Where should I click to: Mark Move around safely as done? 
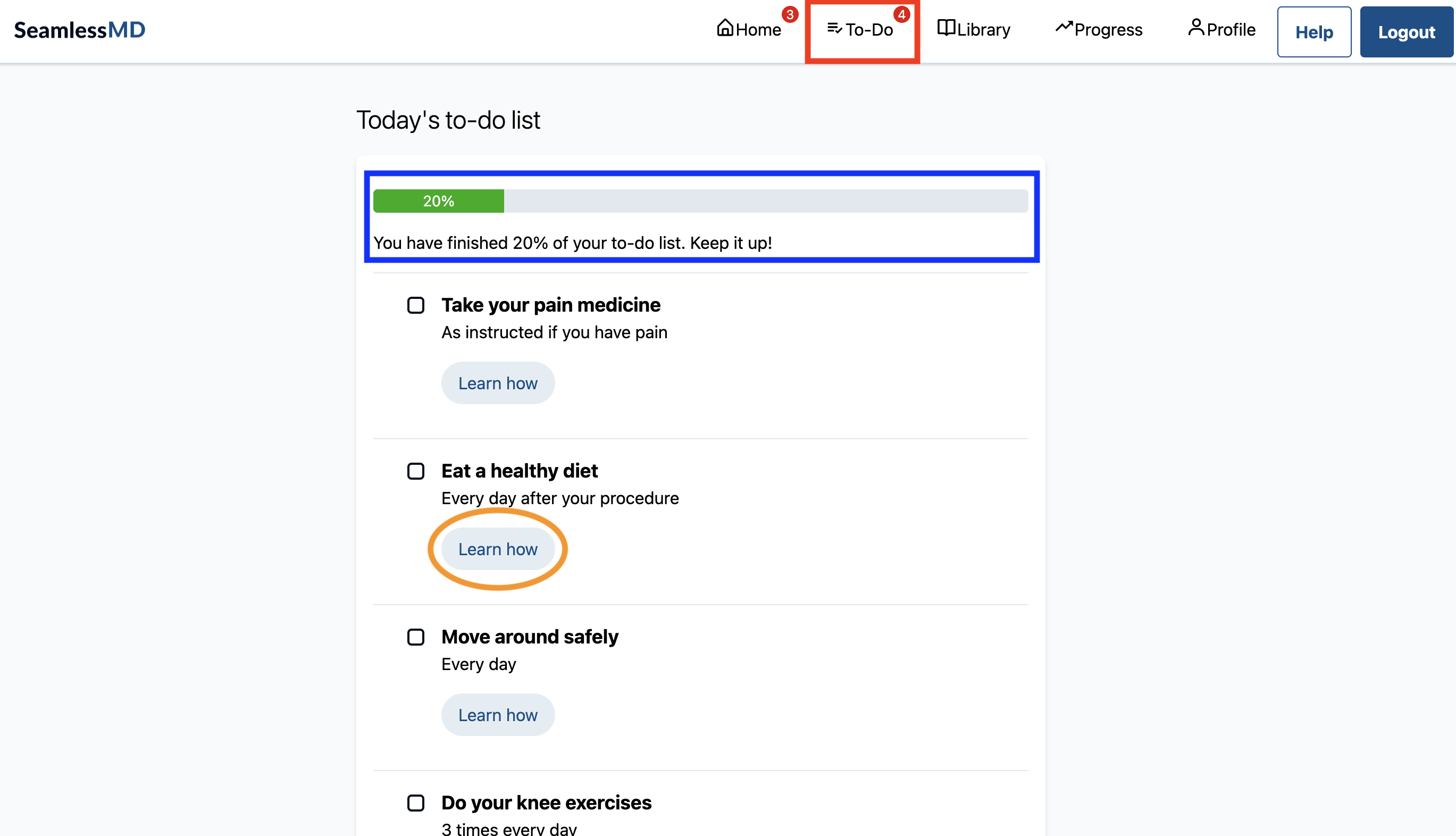point(416,637)
